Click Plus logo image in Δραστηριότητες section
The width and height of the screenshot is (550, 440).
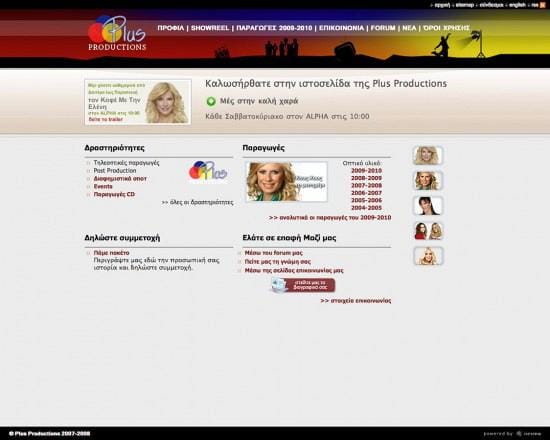coord(208,172)
